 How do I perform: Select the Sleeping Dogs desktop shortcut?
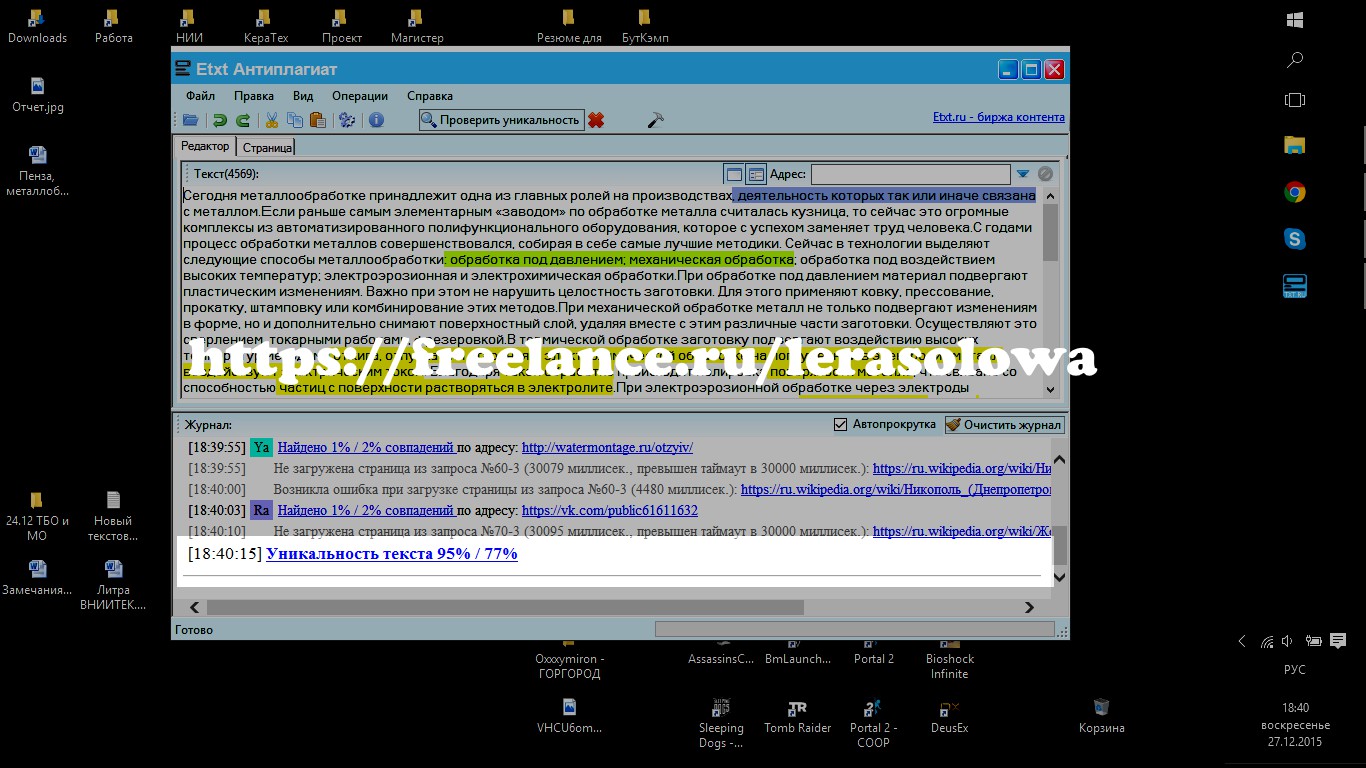721,724
